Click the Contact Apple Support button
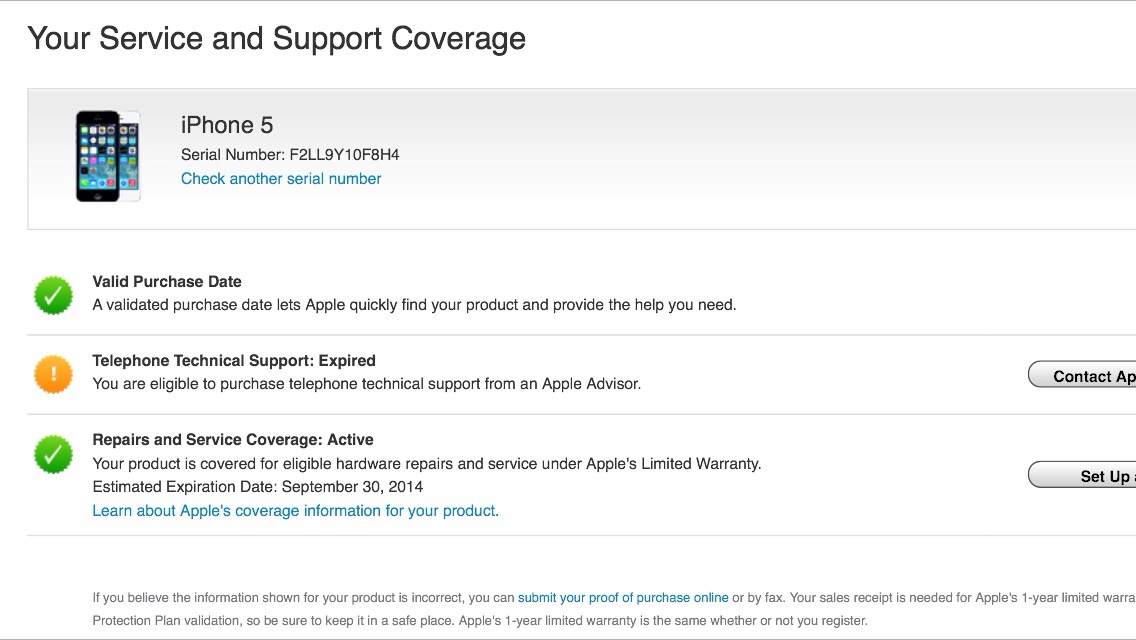 point(1082,375)
